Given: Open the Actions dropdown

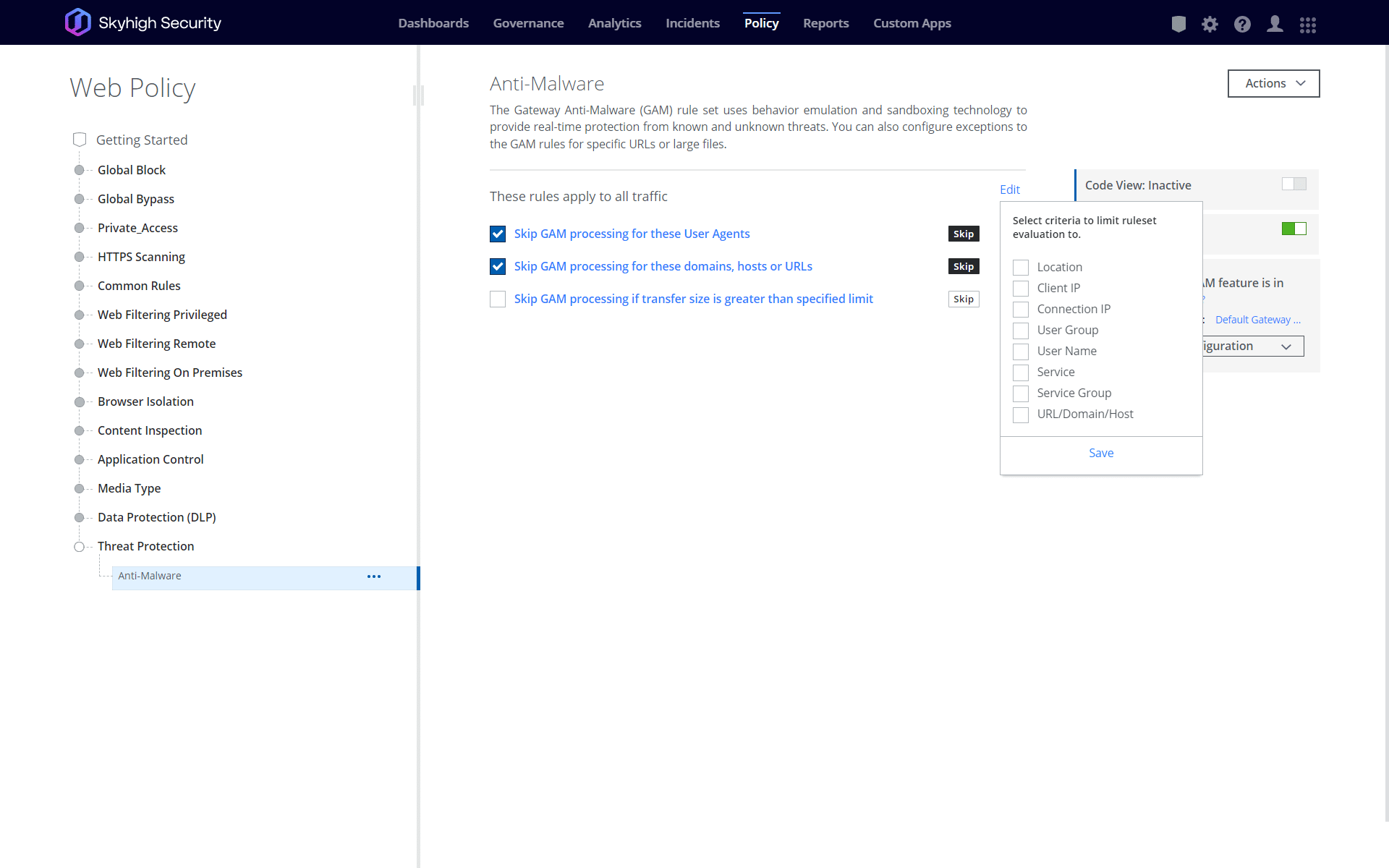Looking at the screenshot, I should (x=1273, y=83).
